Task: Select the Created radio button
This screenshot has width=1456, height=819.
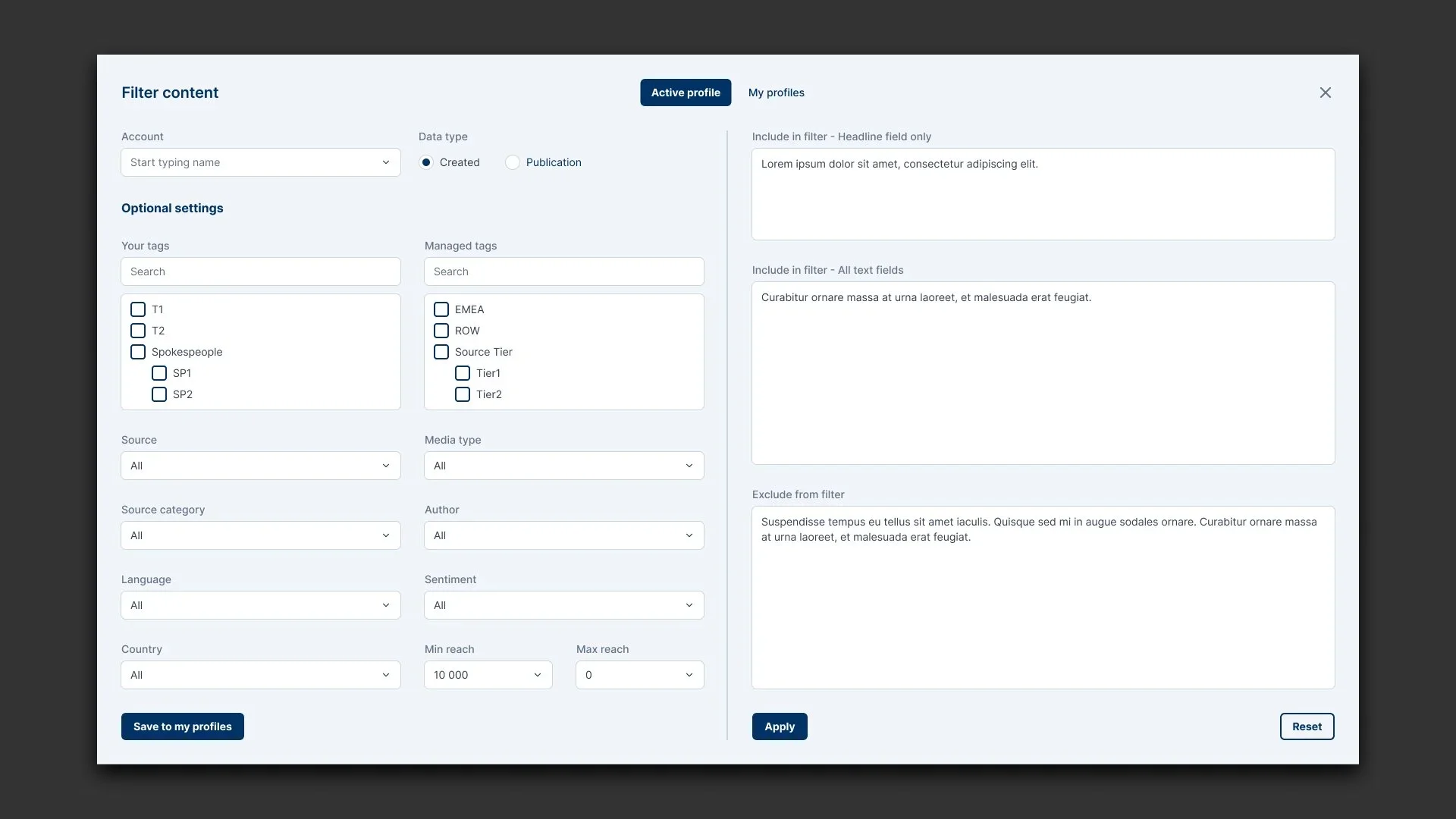Action: point(426,162)
